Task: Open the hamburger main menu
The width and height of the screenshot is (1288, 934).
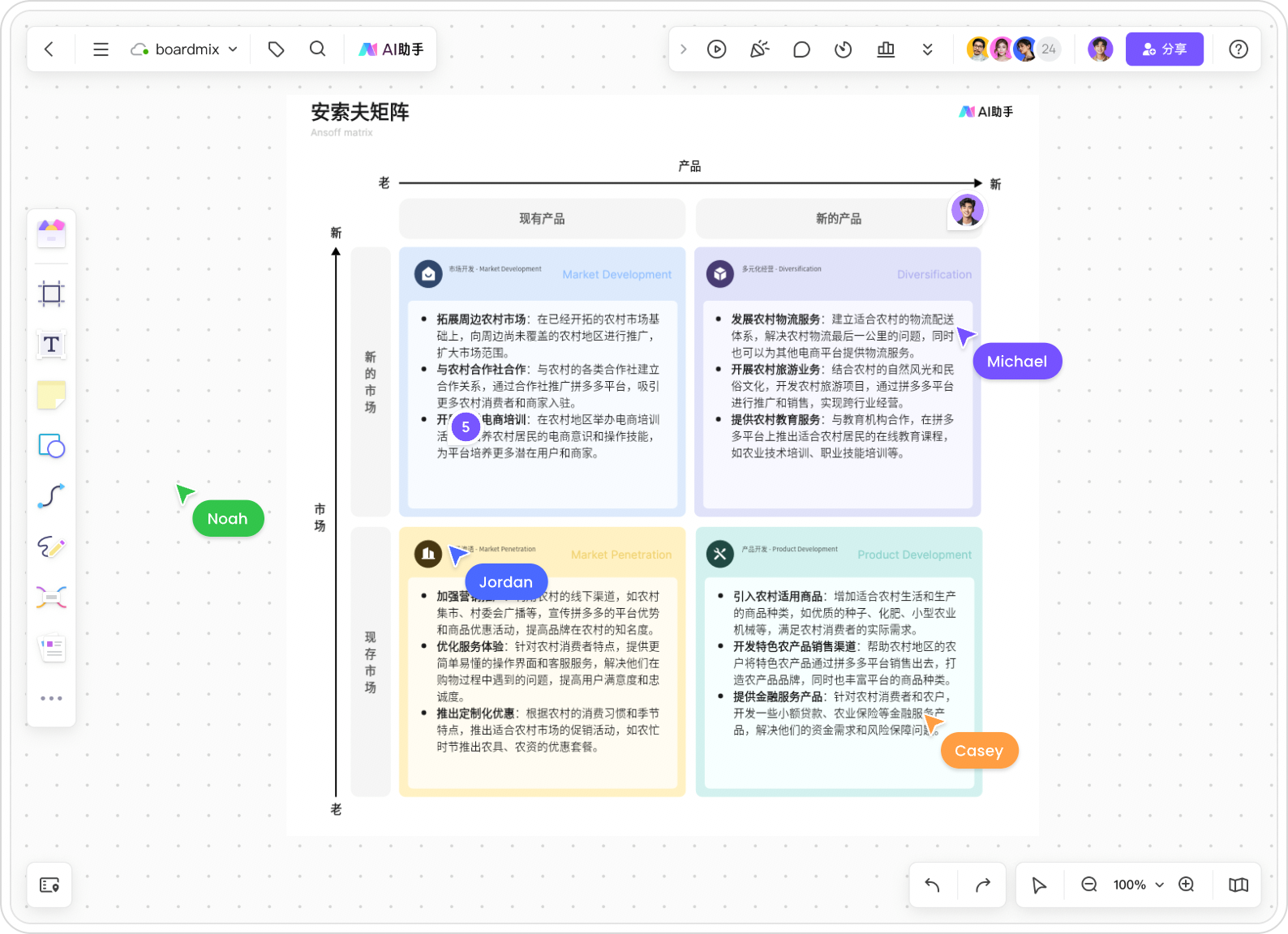Action: 101,49
